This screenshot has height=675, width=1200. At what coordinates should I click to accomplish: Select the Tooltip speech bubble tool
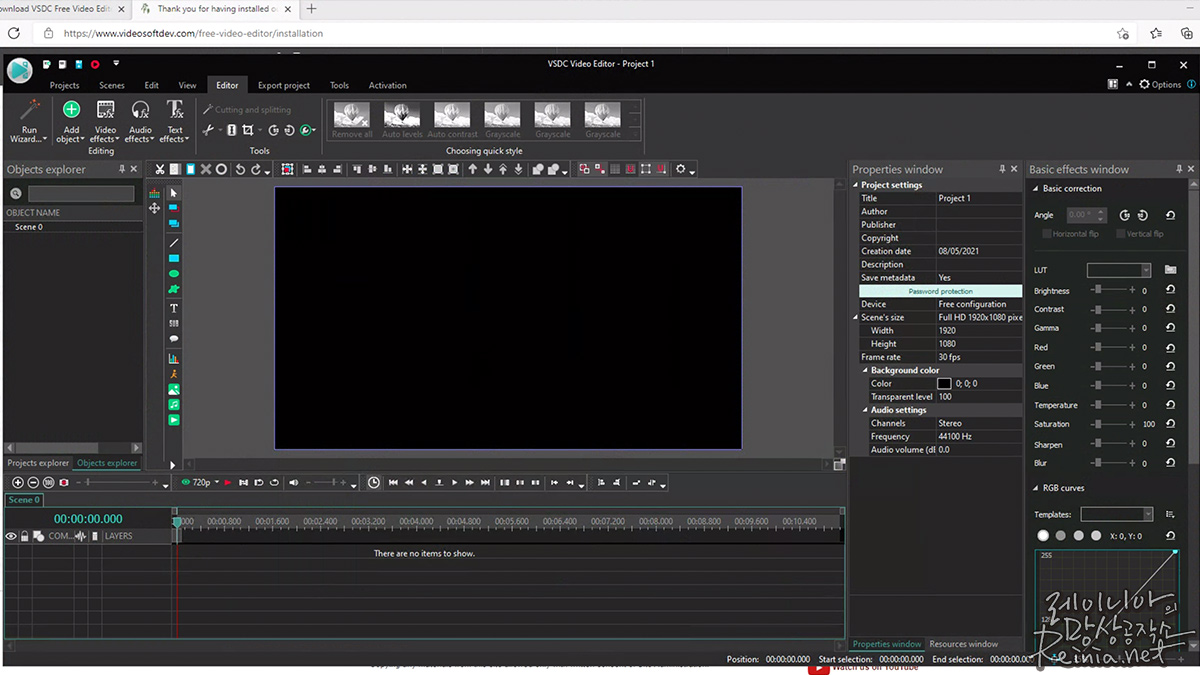(174, 339)
